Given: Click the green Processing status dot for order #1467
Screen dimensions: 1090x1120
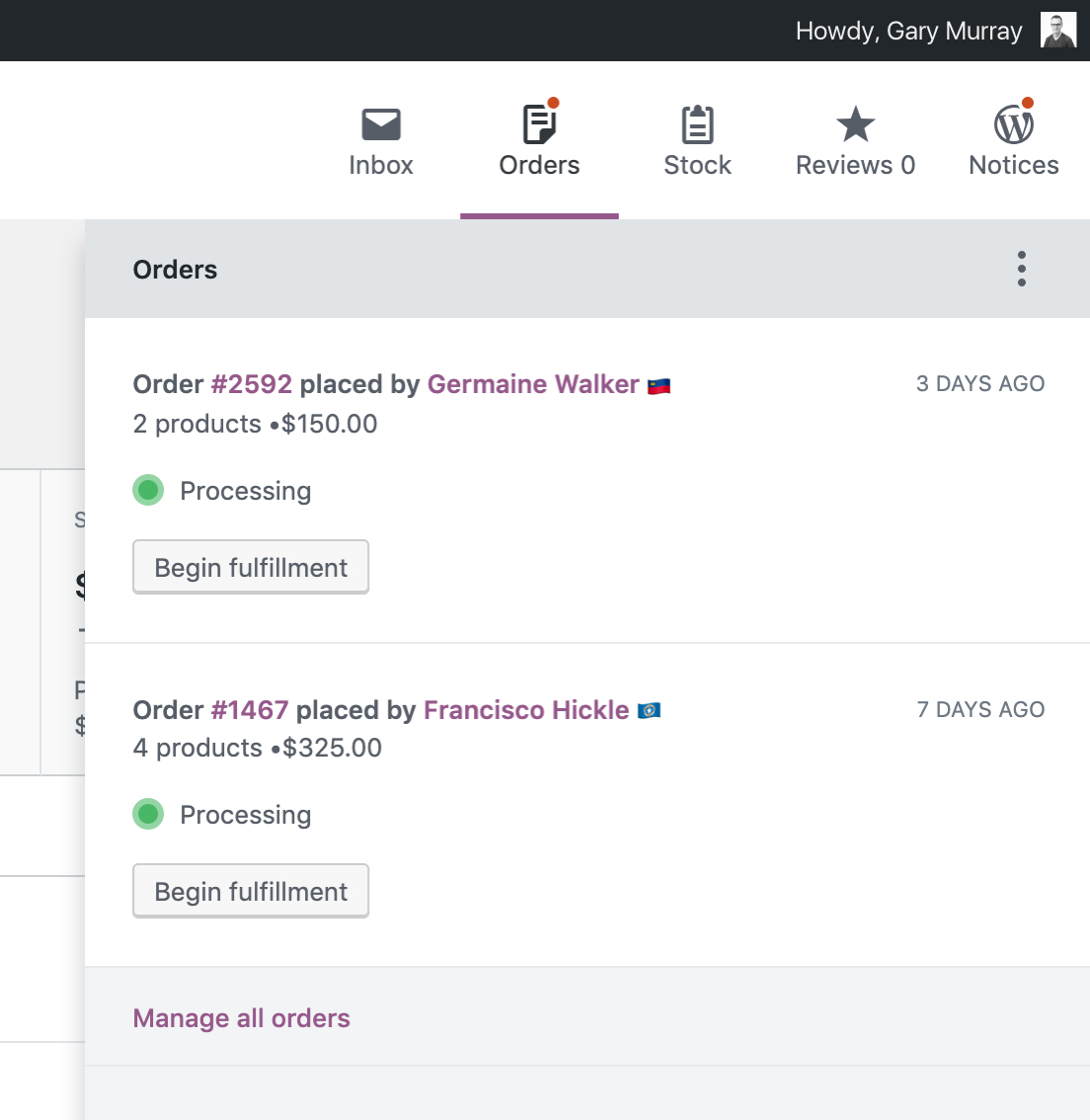Looking at the screenshot, I should (147, 814).
